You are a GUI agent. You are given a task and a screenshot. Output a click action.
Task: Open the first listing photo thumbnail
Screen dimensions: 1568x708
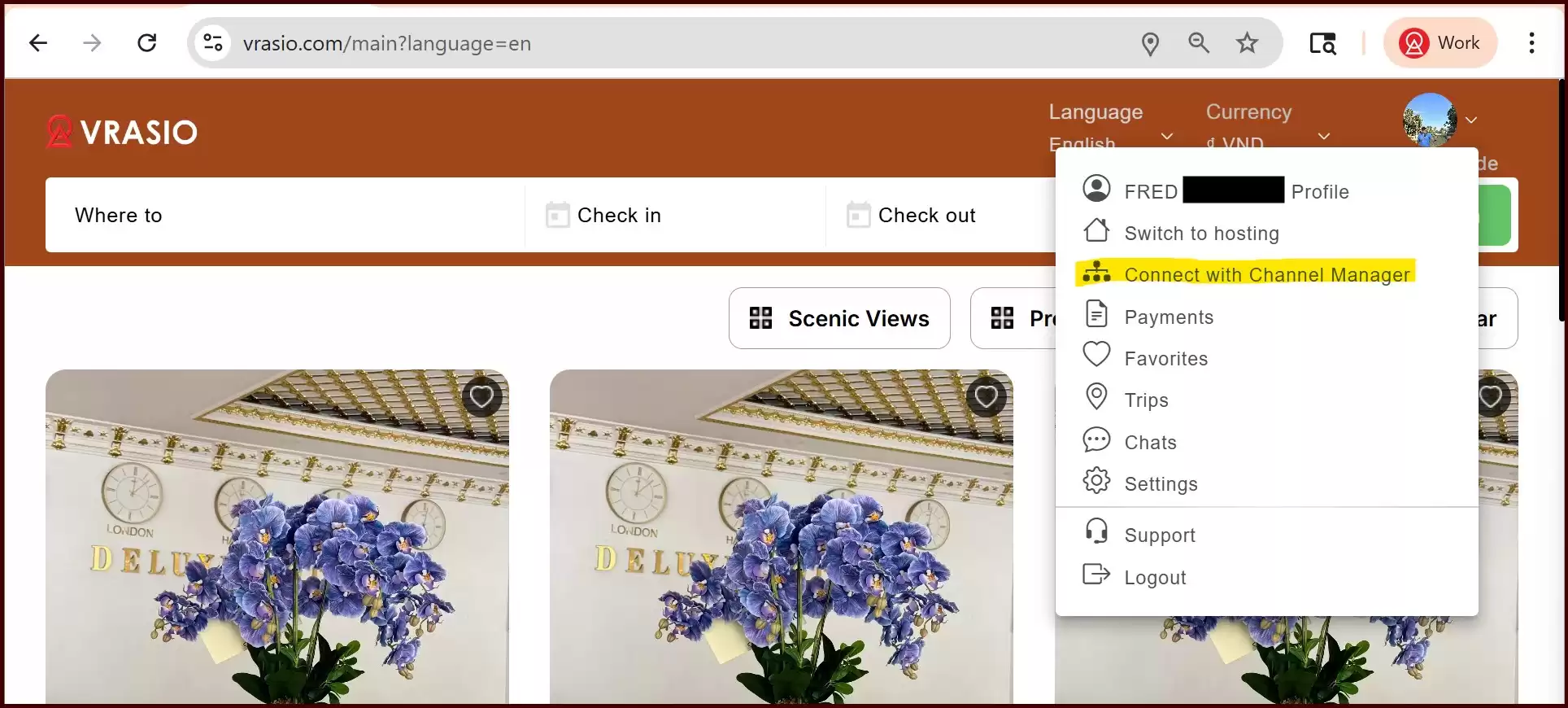pyautogui.click(x=277, y=537)
